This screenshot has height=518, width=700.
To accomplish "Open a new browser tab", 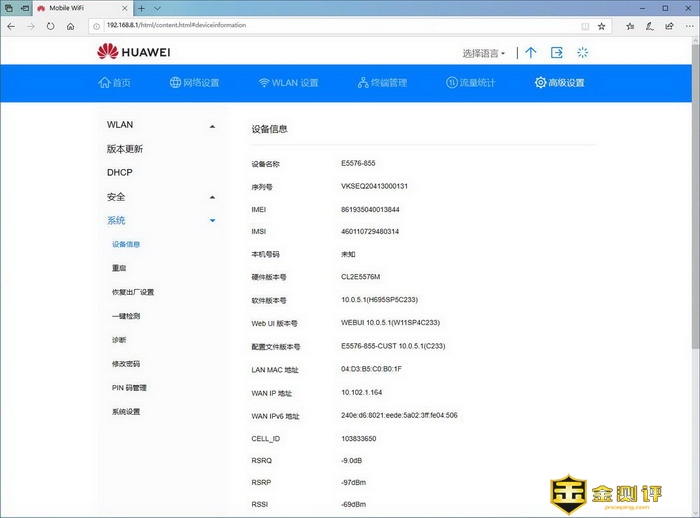I will tap(141, 7).
